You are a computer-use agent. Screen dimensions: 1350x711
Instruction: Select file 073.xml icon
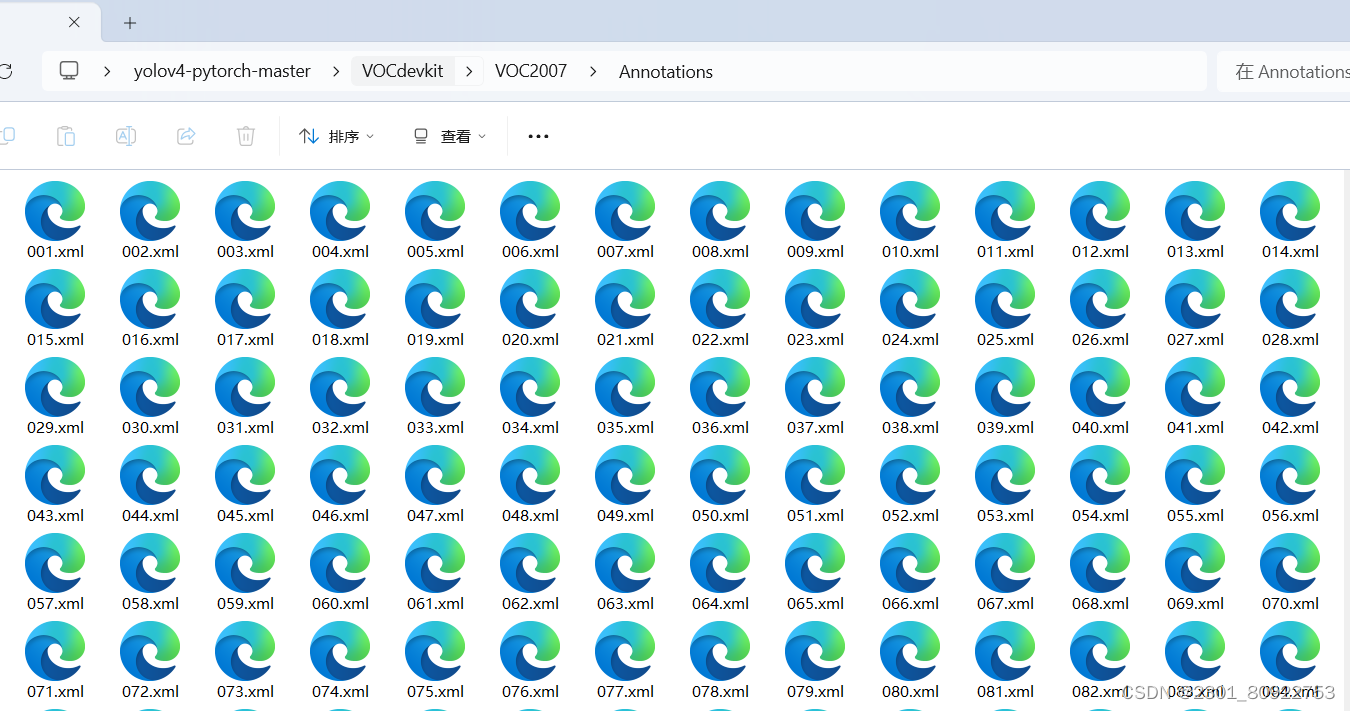coord(245,650)
